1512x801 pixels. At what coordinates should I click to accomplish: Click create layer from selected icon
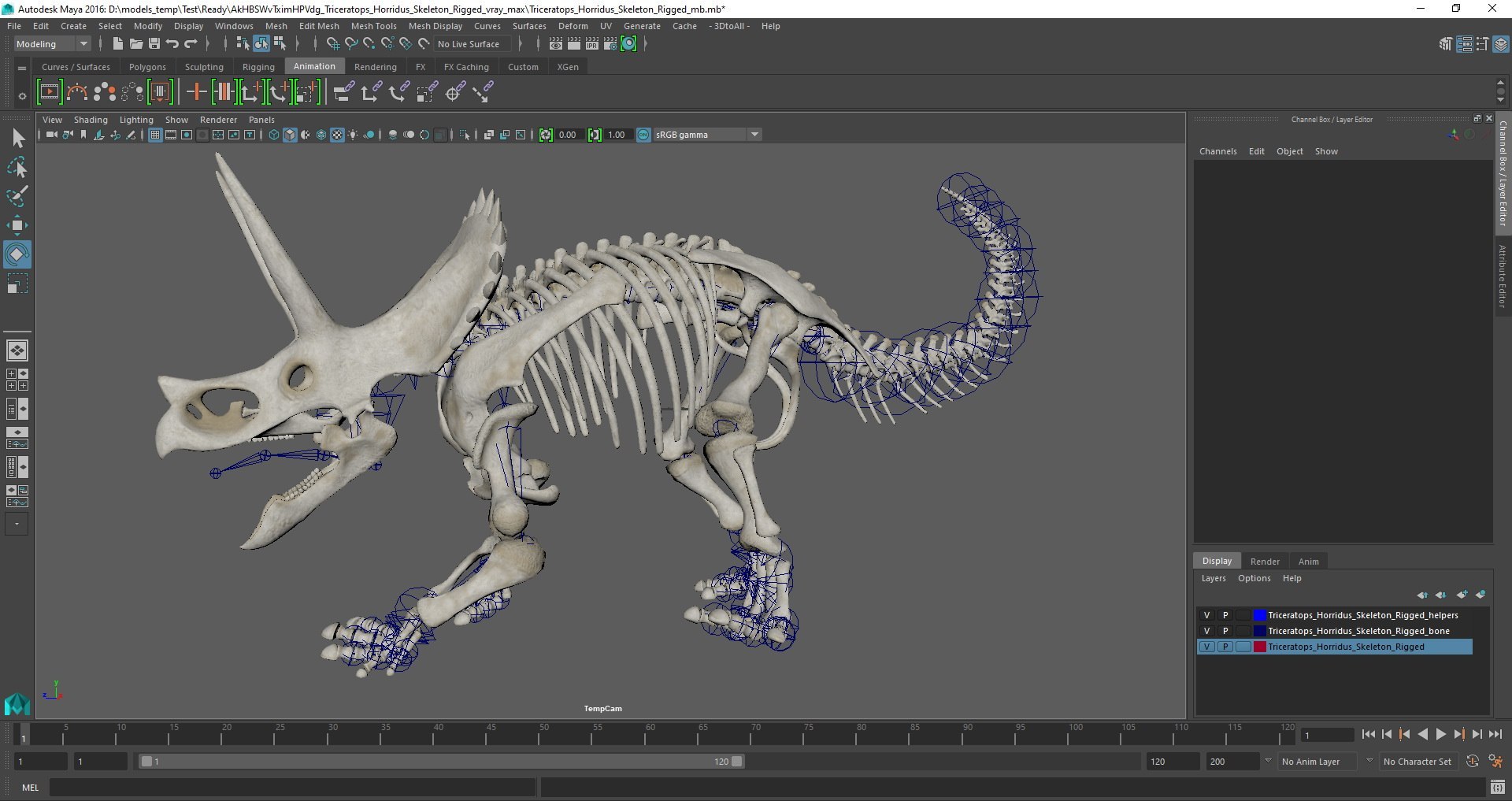pos(1480,595)
